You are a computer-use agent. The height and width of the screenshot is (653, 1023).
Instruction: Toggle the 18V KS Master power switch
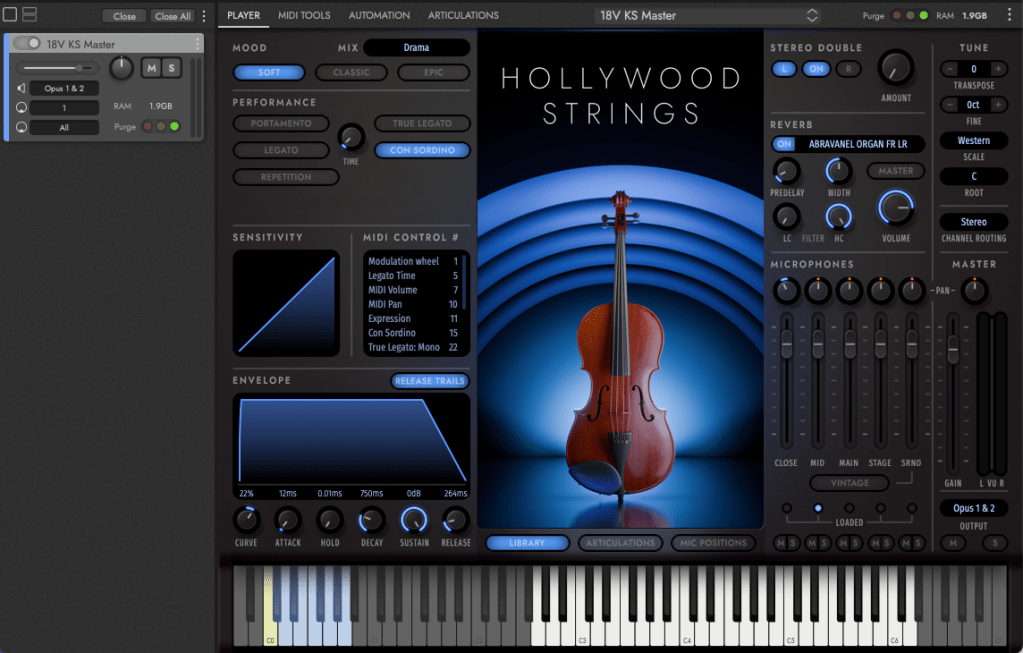click(27, 44)
